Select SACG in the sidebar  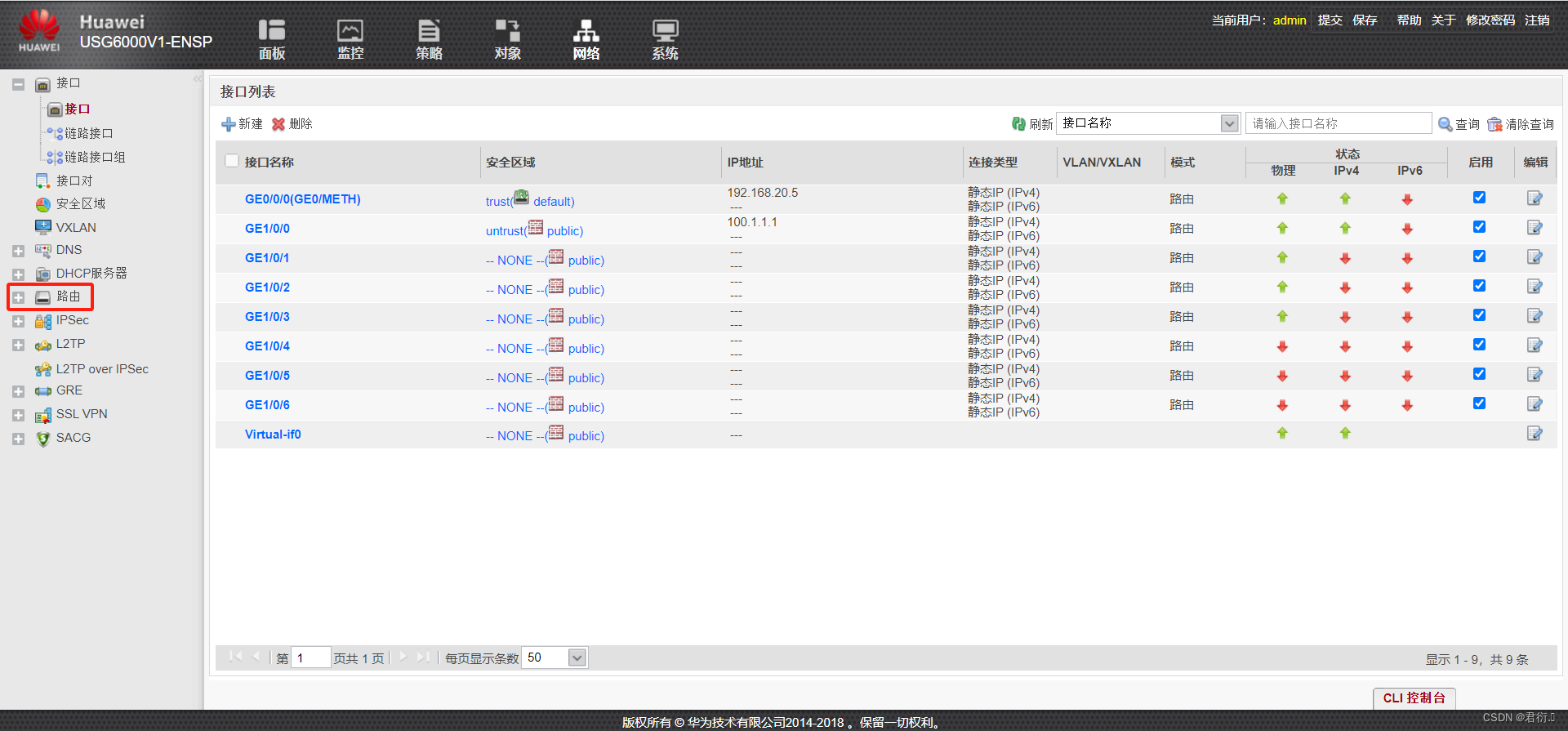pyautogui.click(x=73, y=438)
